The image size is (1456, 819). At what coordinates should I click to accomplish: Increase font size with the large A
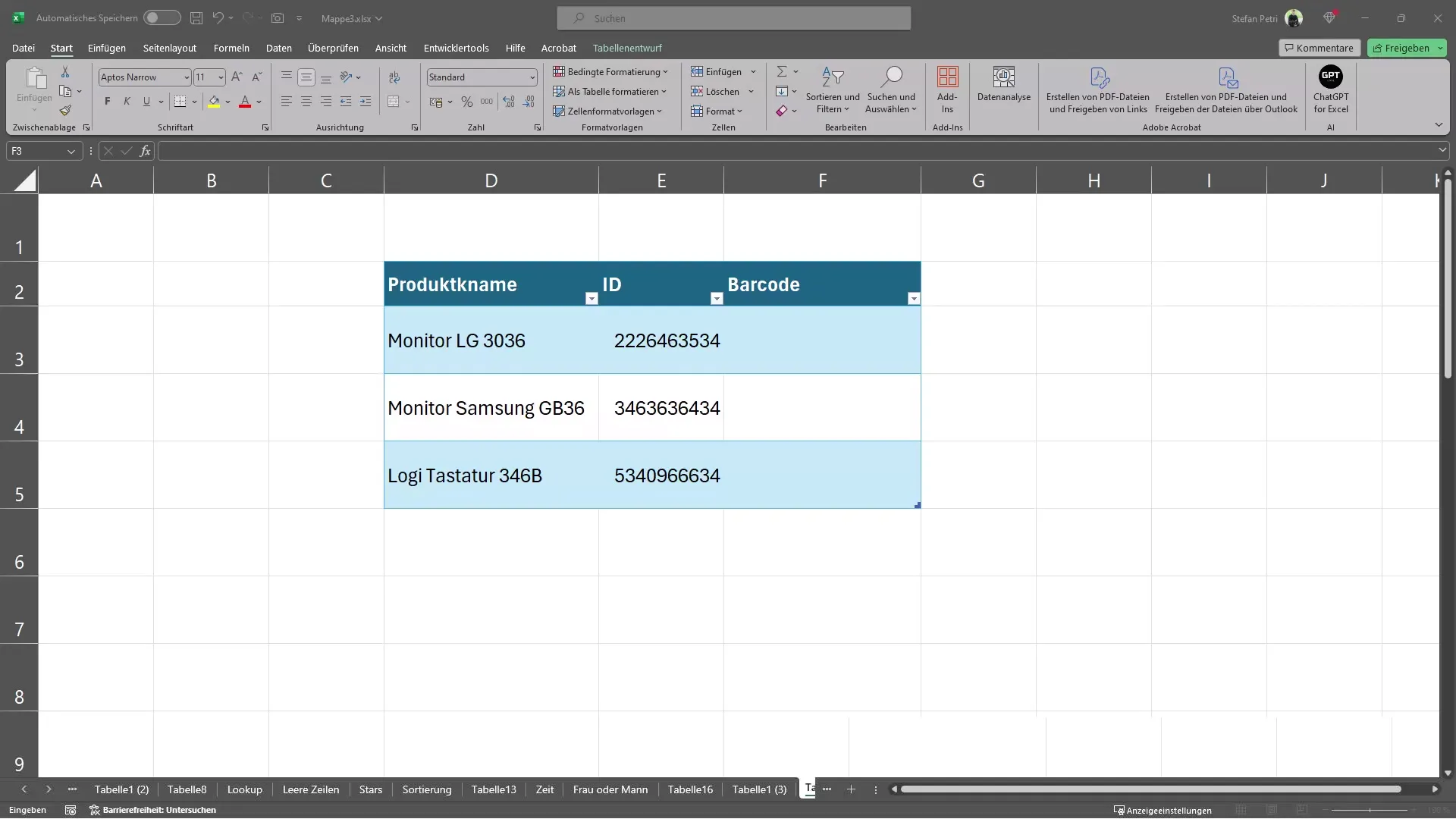click(237, 77)
